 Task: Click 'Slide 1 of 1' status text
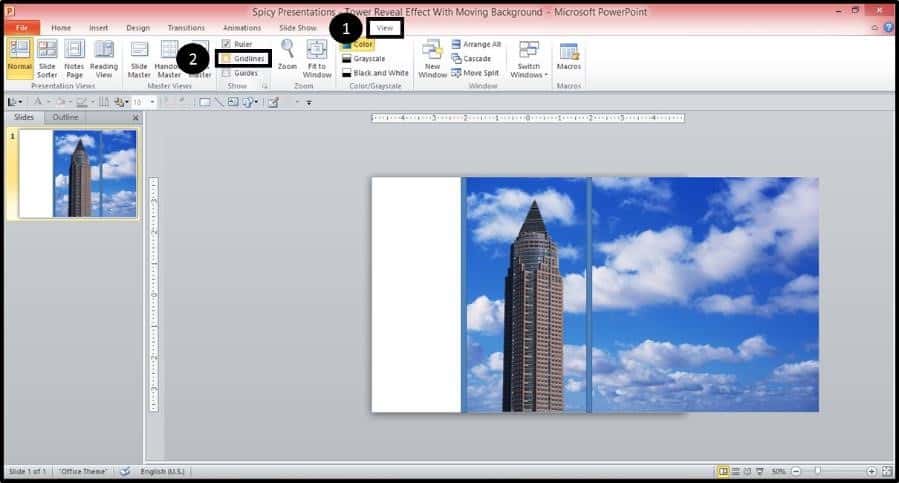27,472
